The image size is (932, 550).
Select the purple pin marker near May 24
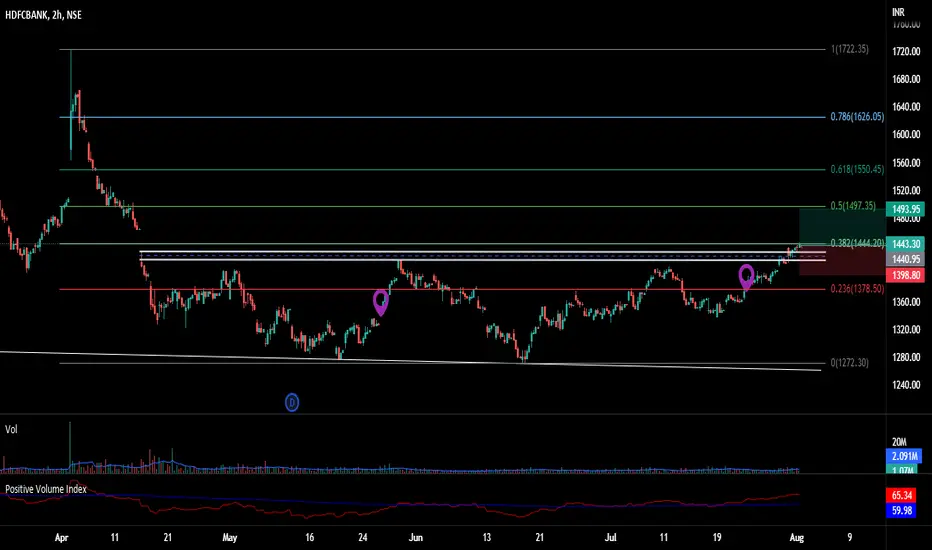(x=380, y=302)
